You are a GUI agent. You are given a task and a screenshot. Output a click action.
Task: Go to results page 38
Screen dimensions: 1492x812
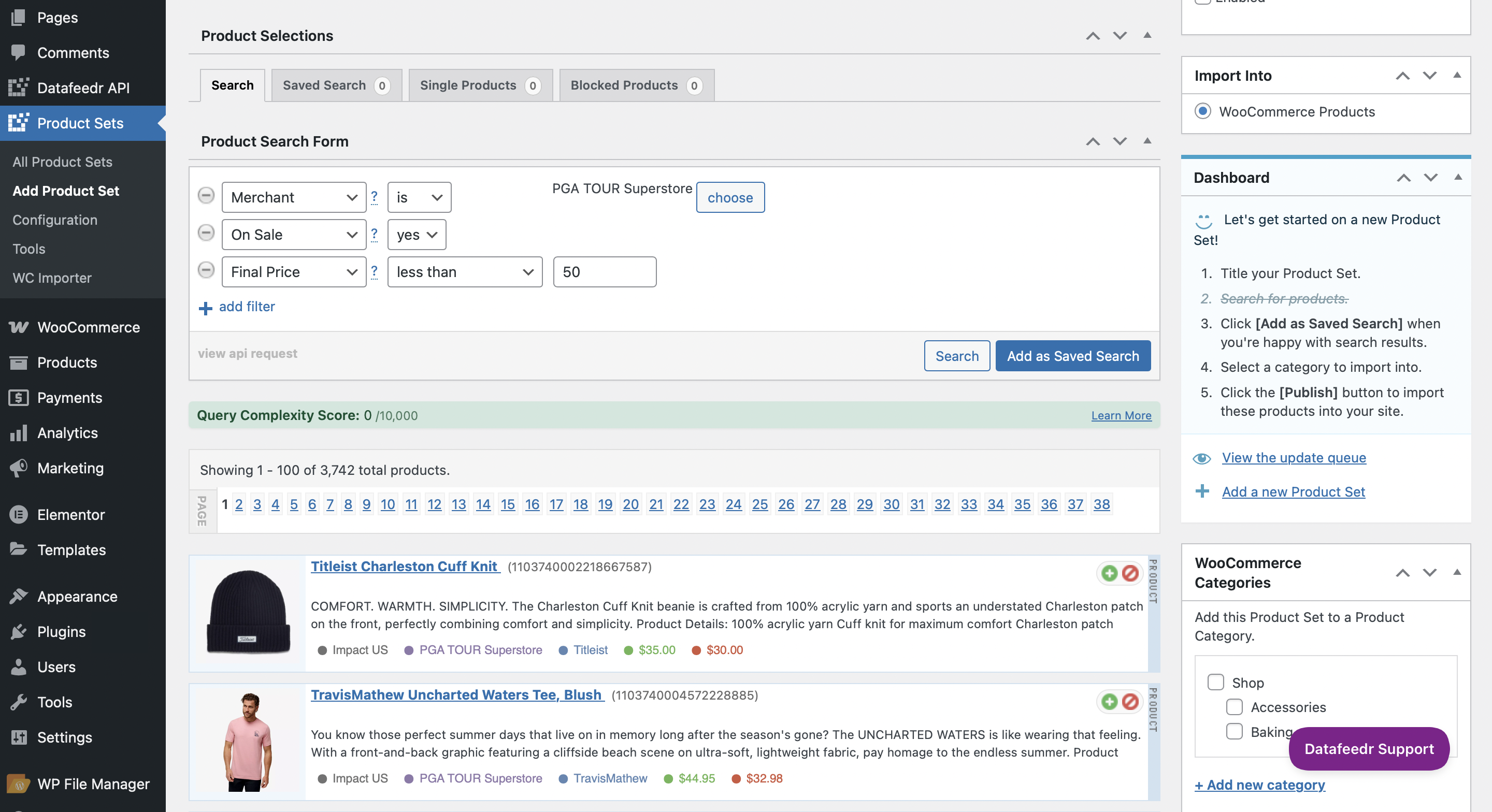pyautogui.click(x=1101, y=504)
